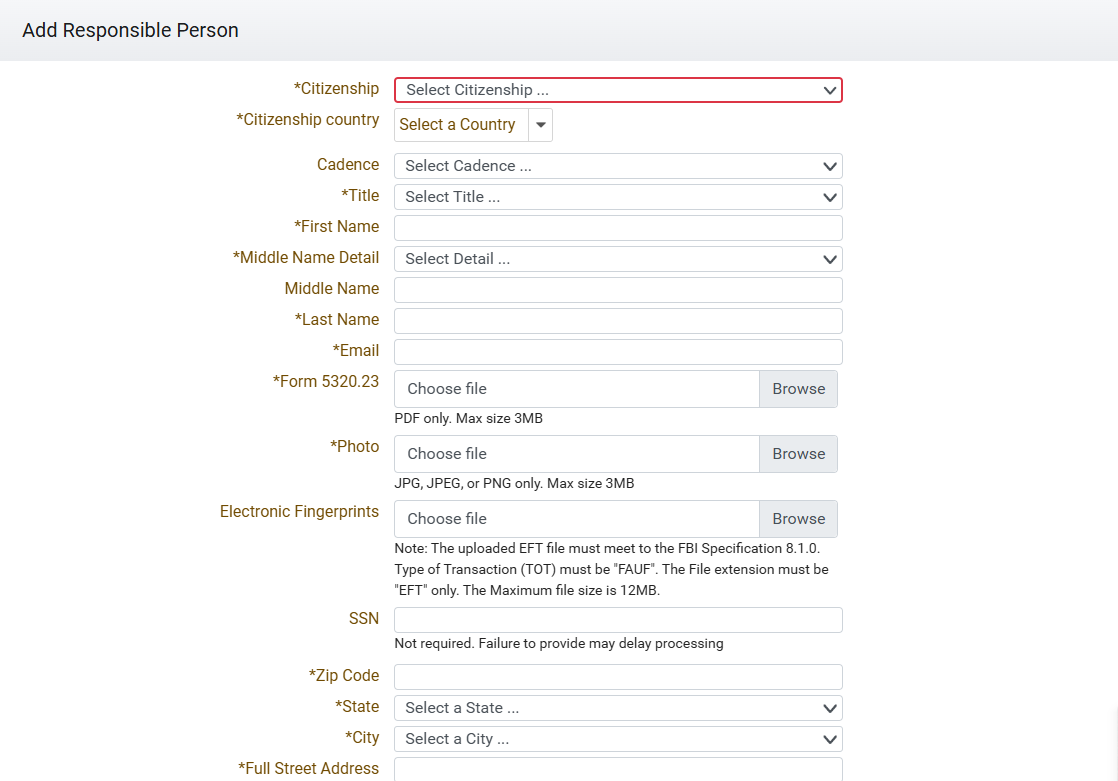
Task: Click the Full Street Address field
Action: tap(618, 769)
